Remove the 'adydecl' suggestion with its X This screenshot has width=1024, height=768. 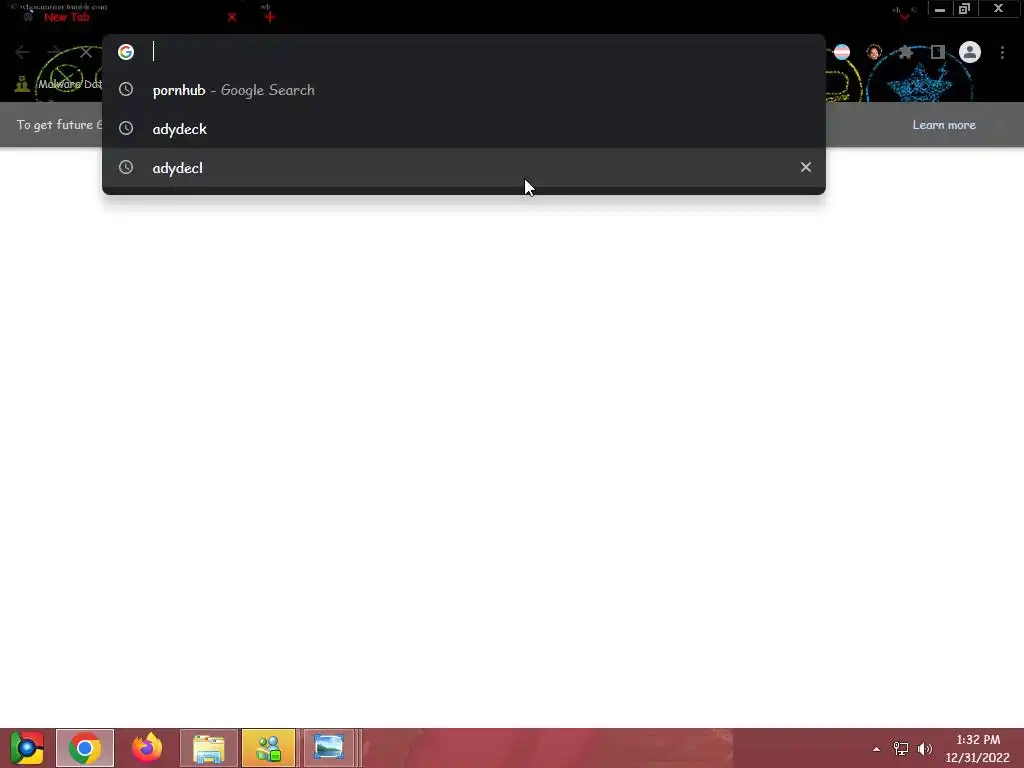[806, 167]
